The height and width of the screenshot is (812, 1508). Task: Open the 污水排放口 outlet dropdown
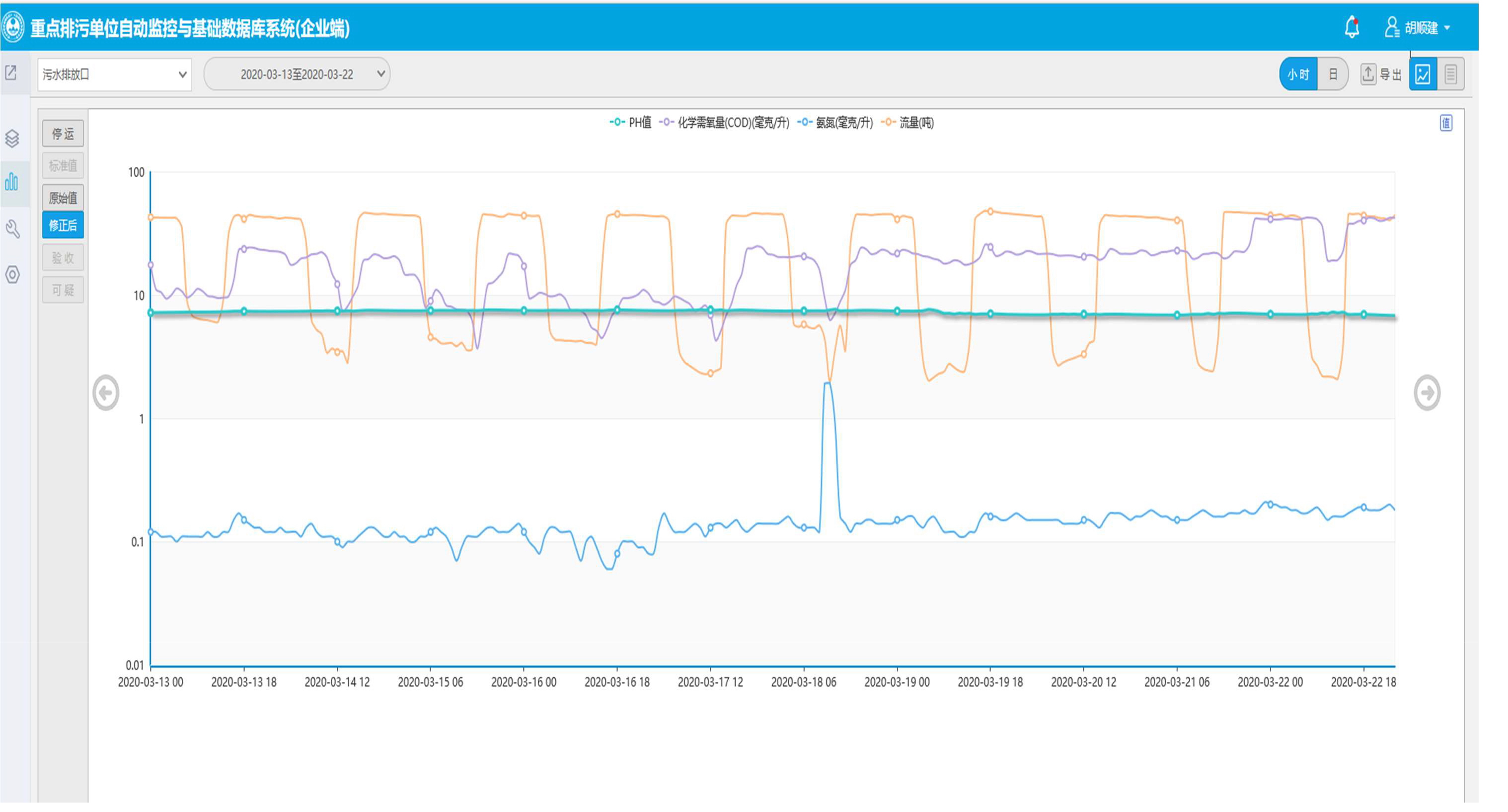pos(115,74)
